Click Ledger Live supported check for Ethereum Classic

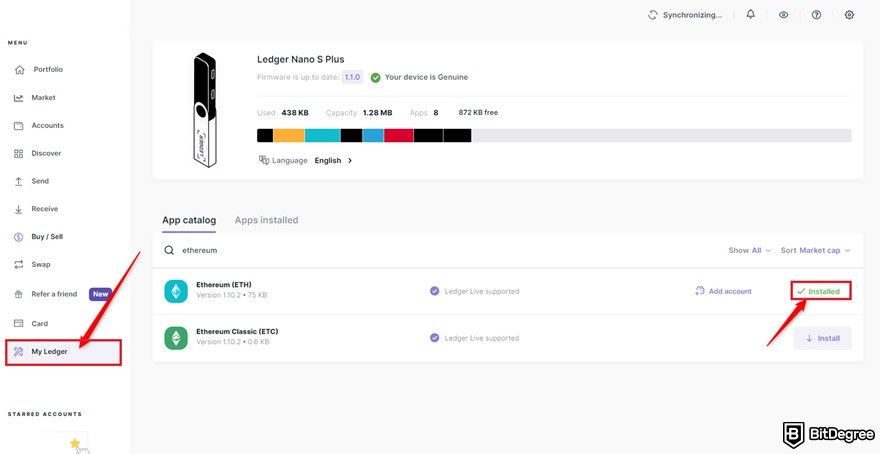click(x=434, y=338)
